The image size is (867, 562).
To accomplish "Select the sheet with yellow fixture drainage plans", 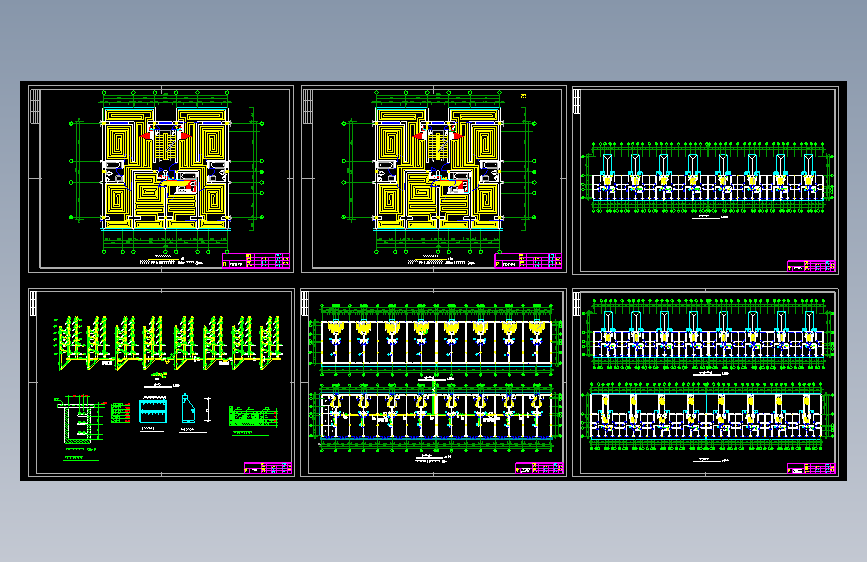I will (x=434, y=382).
